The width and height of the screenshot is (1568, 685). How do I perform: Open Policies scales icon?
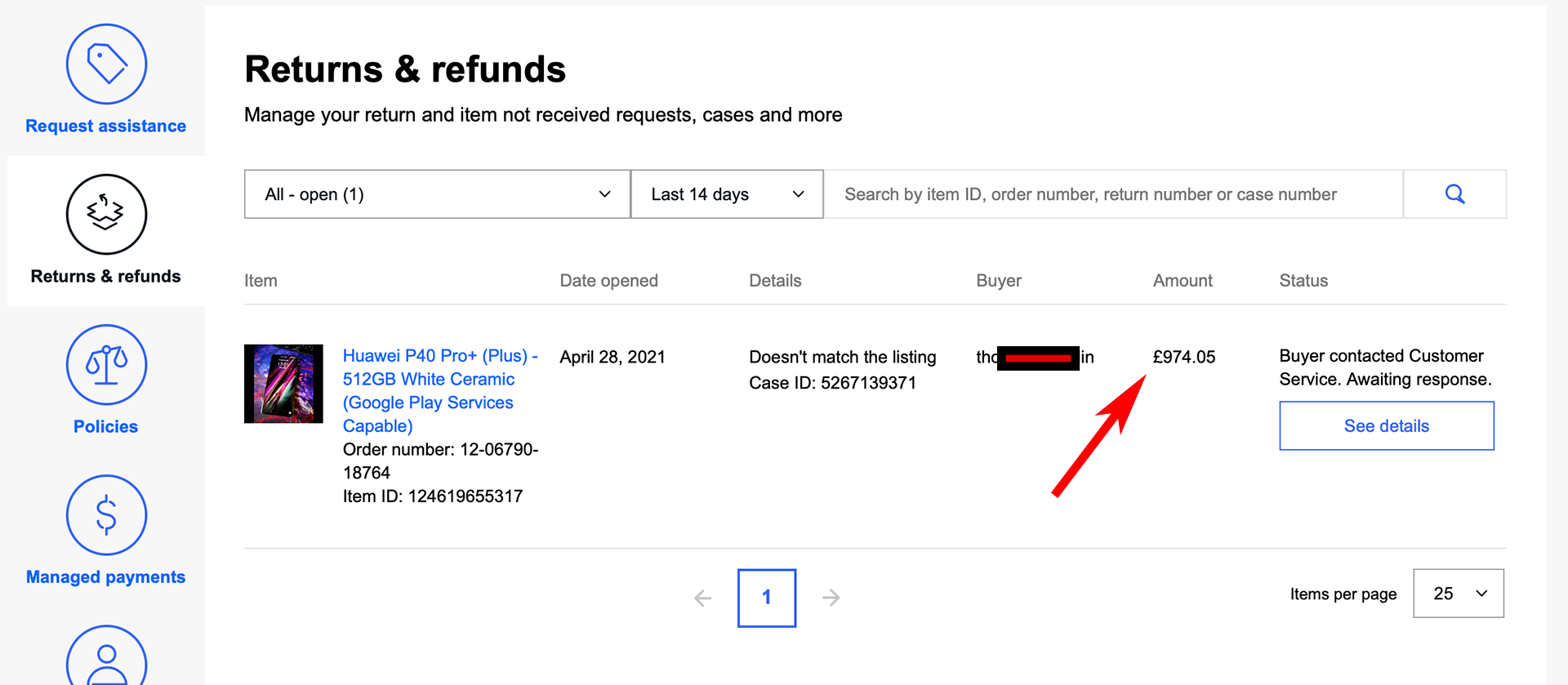coord(106,364)
